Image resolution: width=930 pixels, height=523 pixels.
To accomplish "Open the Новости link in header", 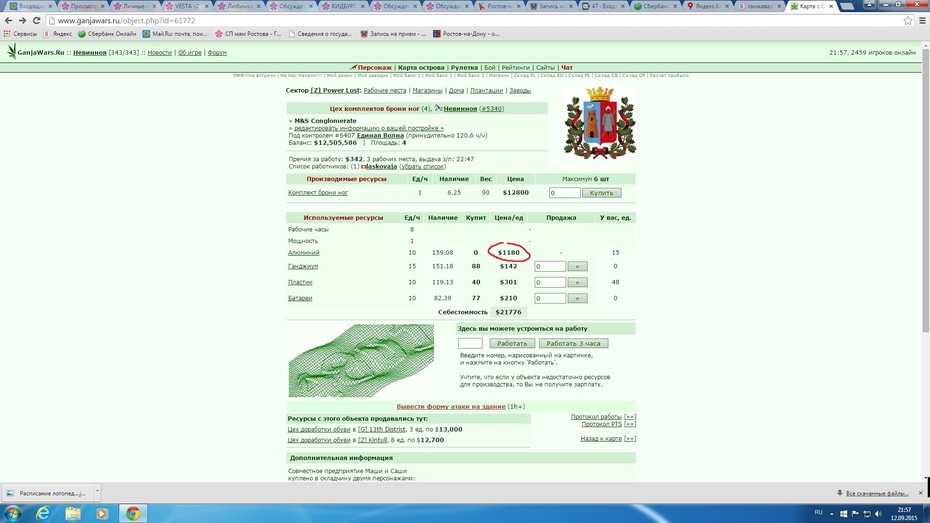I will 160,53.
